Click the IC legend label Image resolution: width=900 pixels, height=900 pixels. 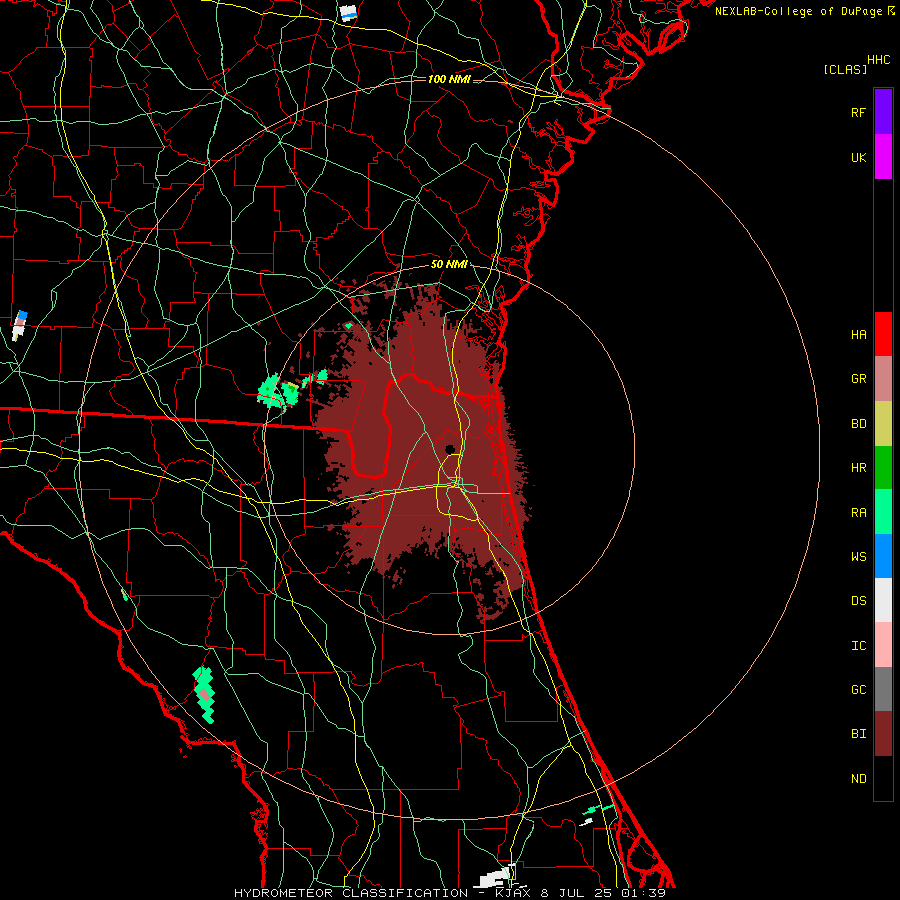[x=858, y=646]
